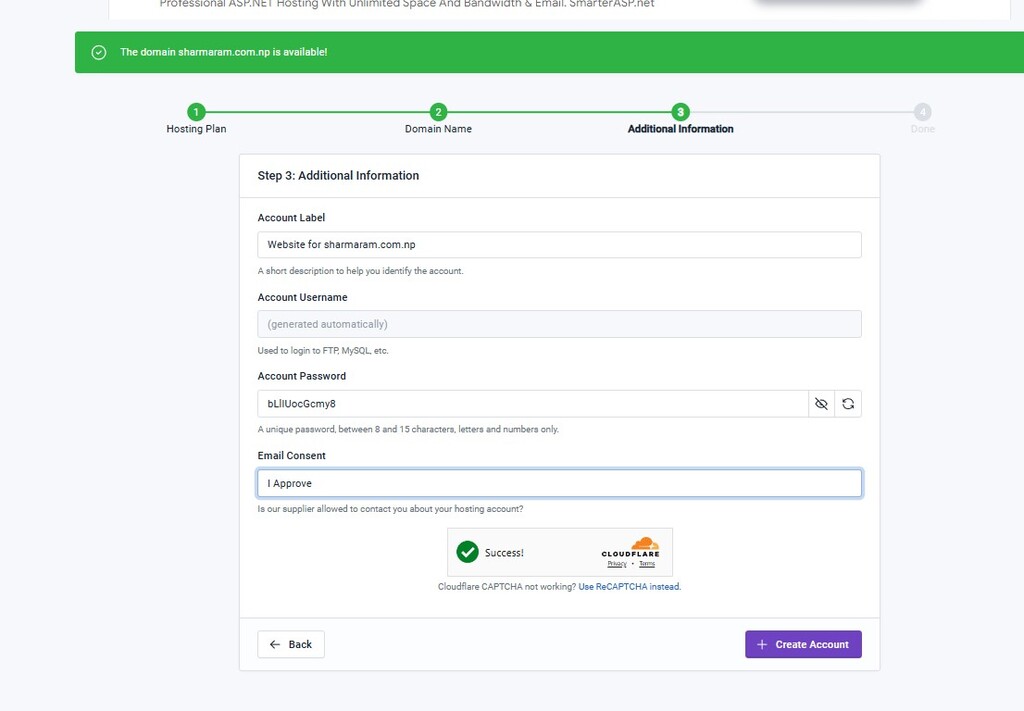Click the green success checkmark icon
This screenshot has width=1024, height=711.
click(x=468, y=551)
